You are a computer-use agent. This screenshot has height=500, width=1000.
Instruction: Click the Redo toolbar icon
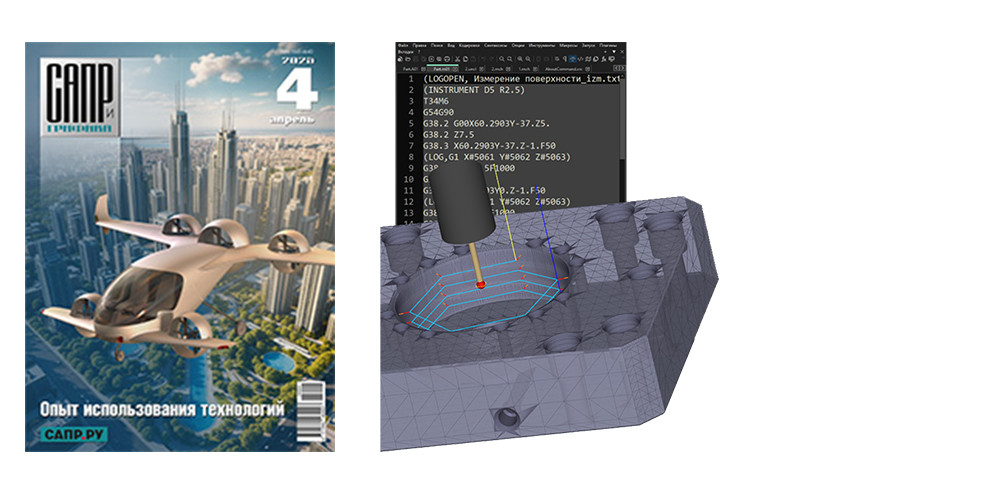point(492,59)
